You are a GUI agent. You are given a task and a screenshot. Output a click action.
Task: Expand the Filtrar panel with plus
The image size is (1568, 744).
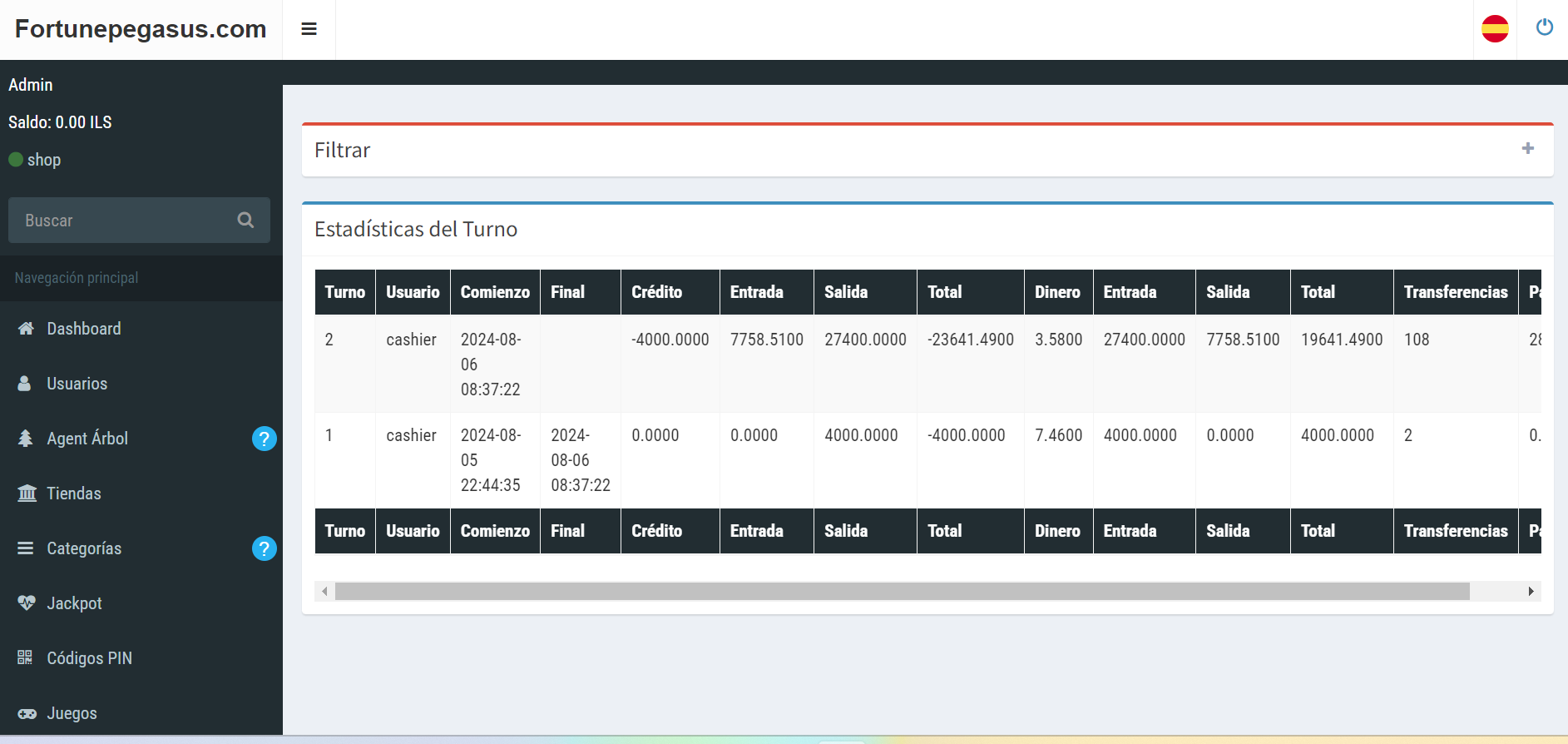pos(1527,148)
